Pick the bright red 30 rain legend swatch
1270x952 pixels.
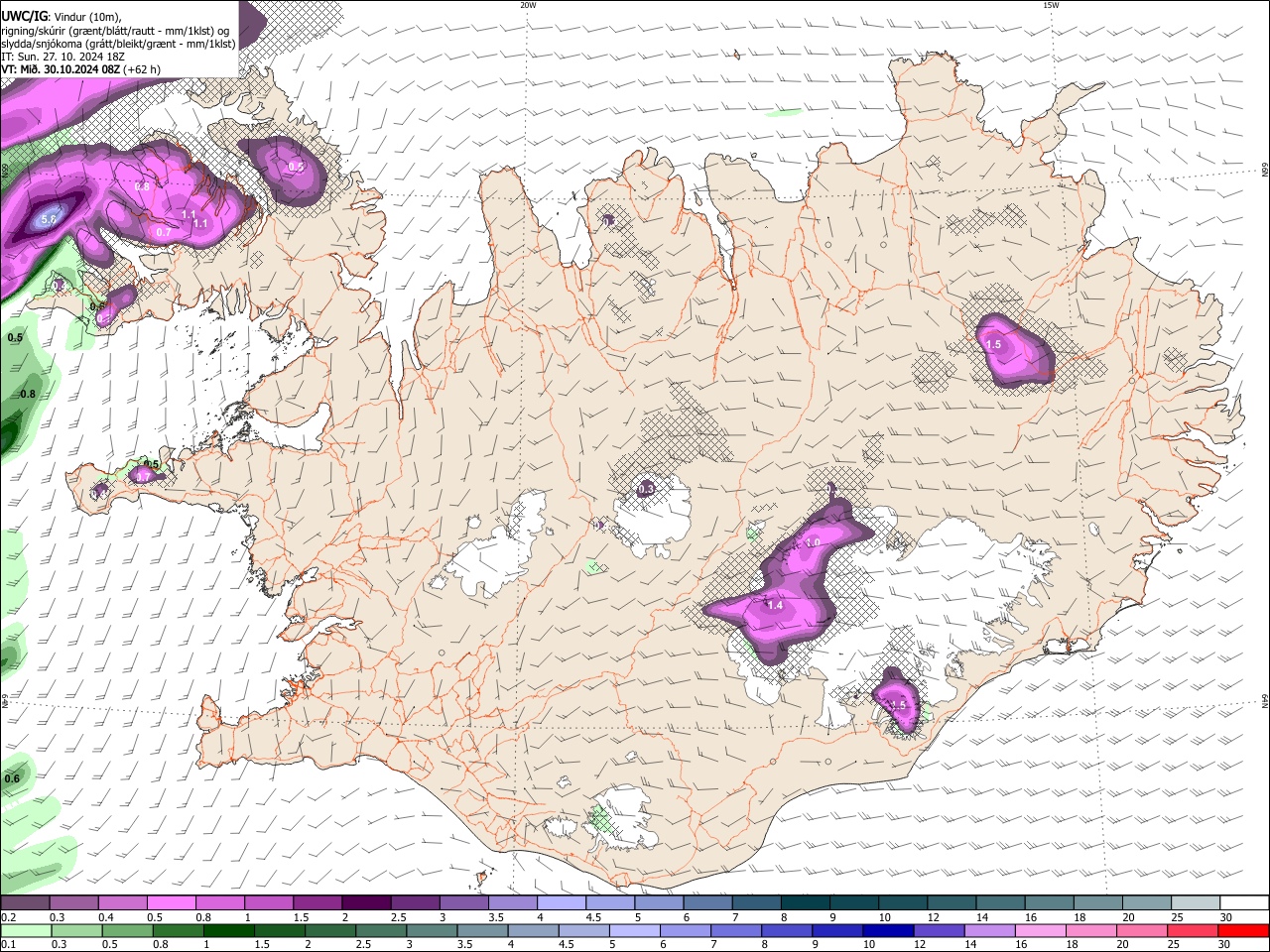coord(1244,930)
